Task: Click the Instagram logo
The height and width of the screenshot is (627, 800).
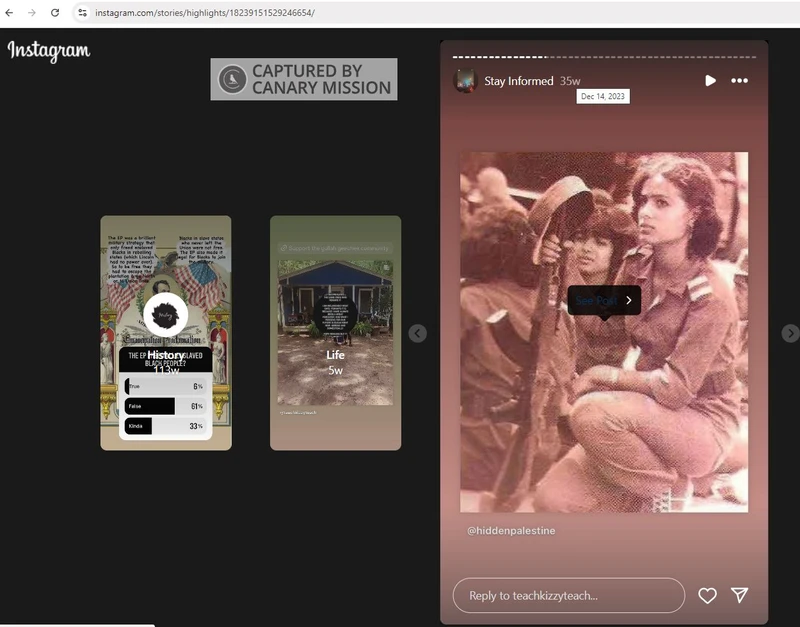Action: (48, 50)
